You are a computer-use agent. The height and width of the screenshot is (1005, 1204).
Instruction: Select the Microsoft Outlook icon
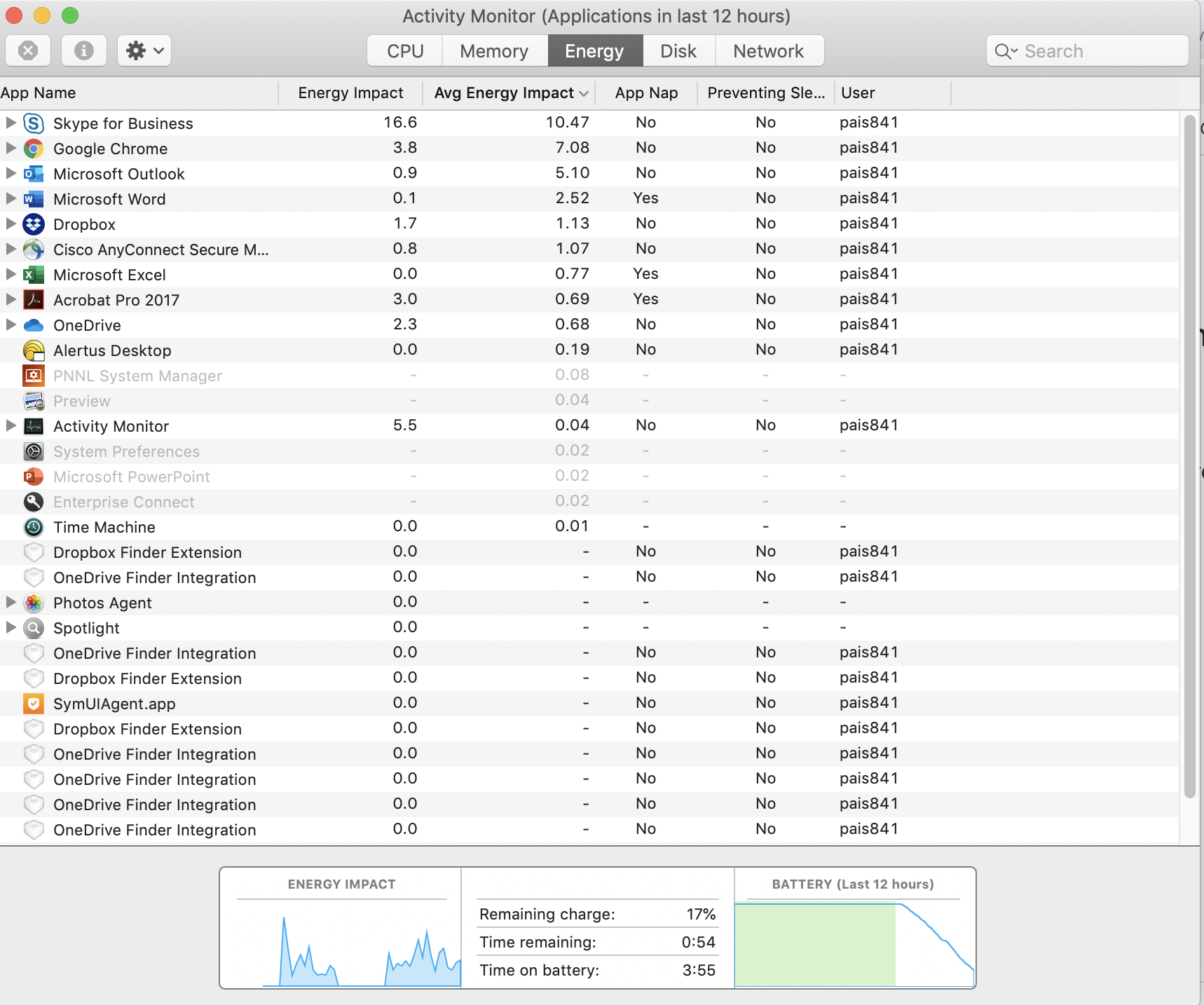pyautogui.click(x=34, y=174)
